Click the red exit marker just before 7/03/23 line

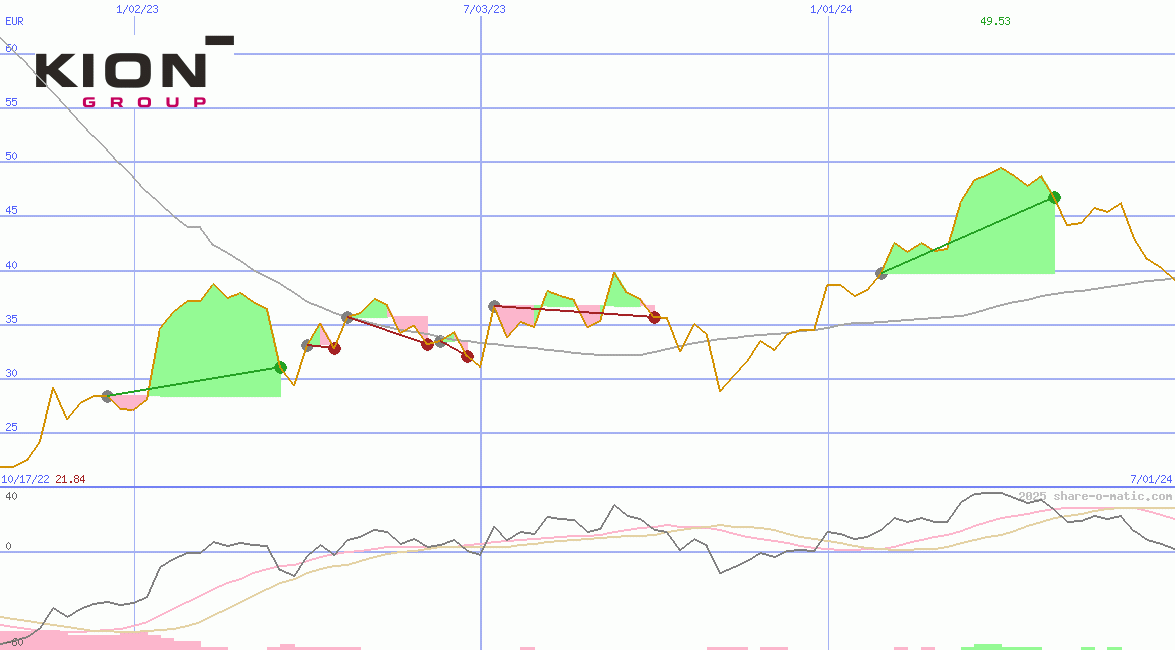point(467,356)
